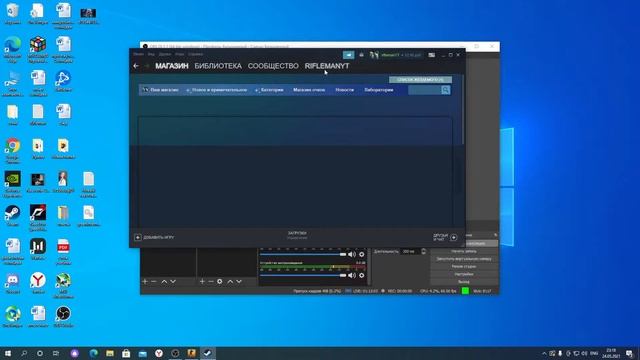Open the ДРУЗЬЯ И ЧАТ friends icon
Viewport: 640px width, 360px height.
pyautogui.click(x=453, y=237)
